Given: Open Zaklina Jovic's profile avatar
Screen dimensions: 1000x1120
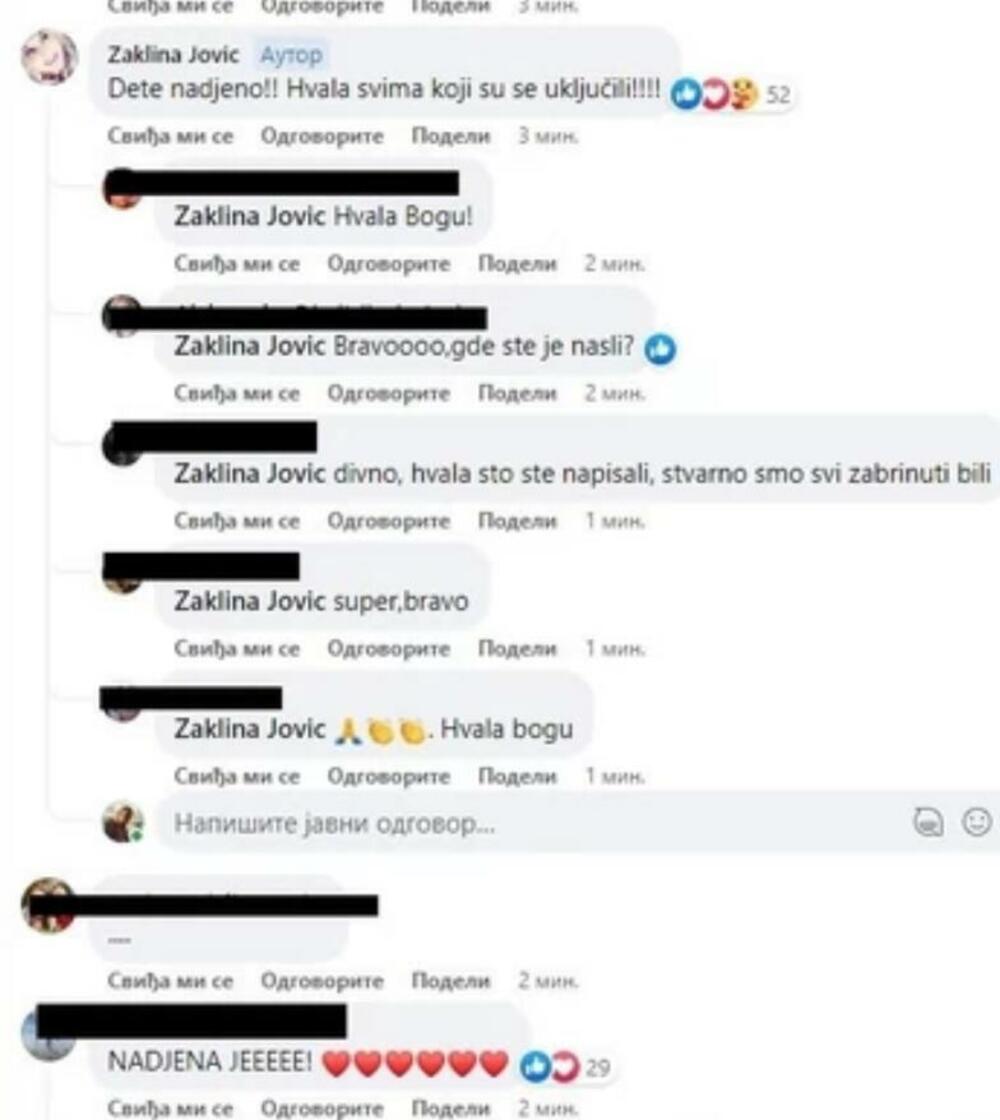Looking at the screenshot, I should point(49,56).
